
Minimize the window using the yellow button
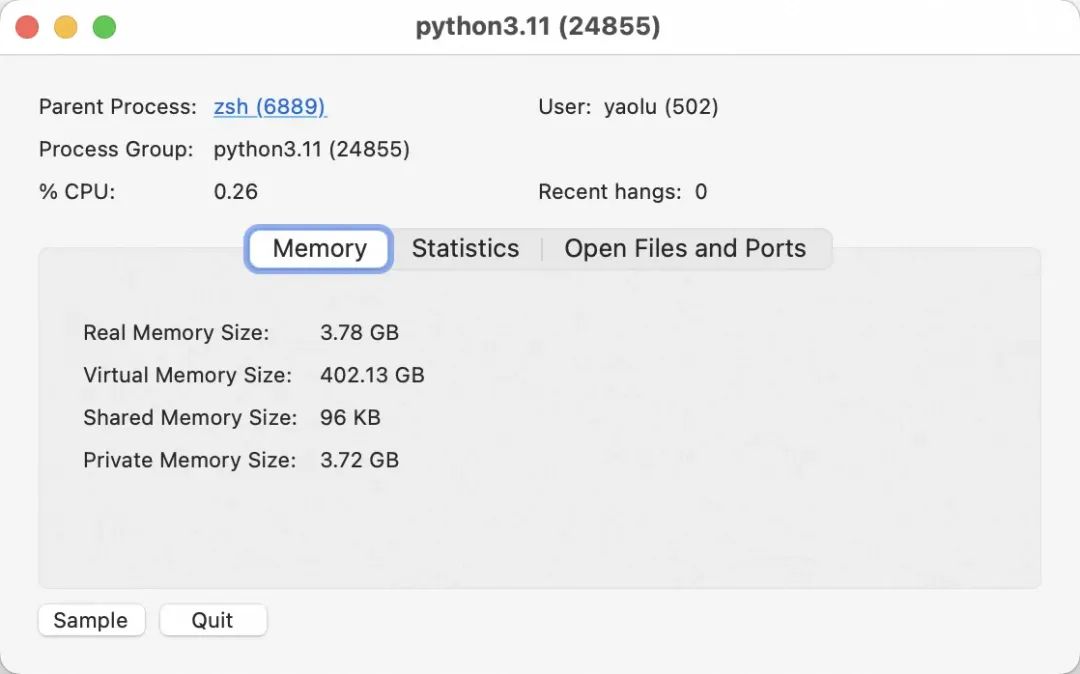coord(66,27)
